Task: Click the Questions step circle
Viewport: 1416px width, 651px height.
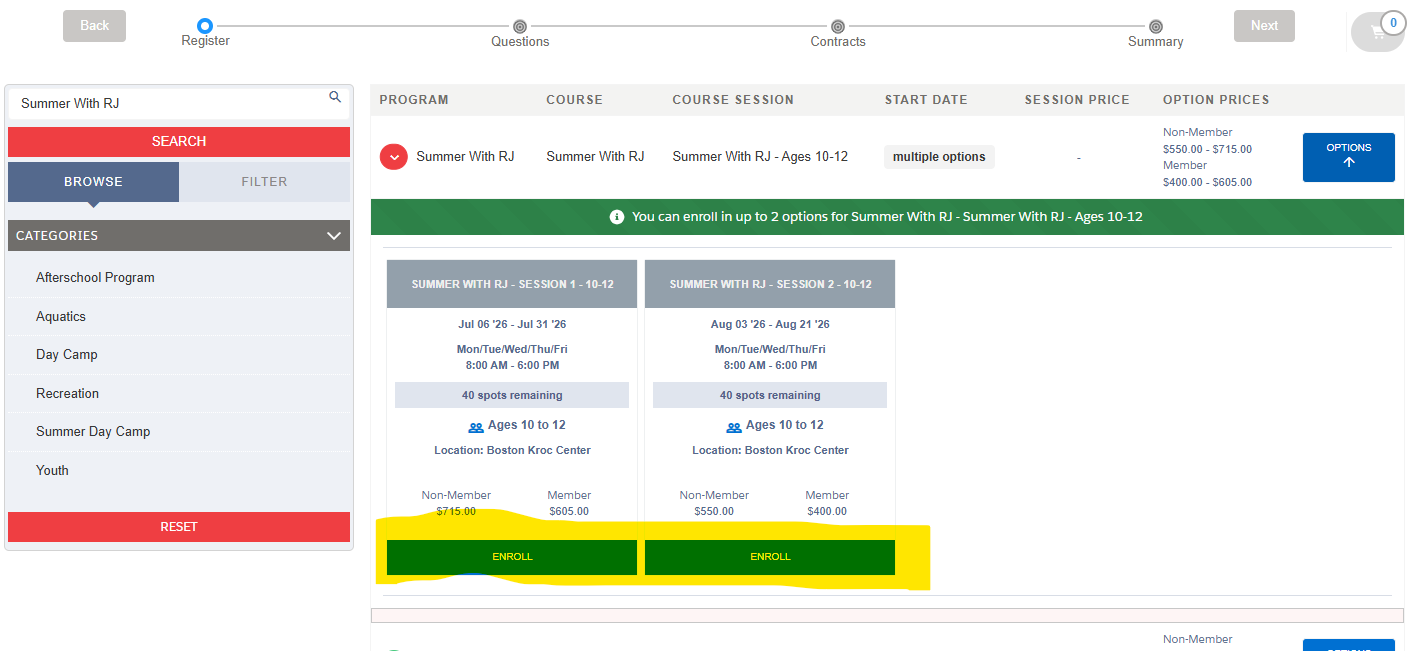Action: point(520,26)
